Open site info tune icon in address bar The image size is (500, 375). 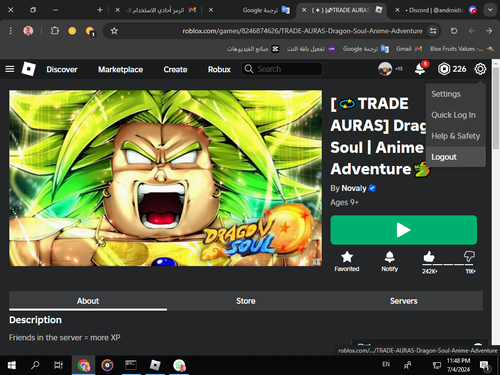pyautogui.click(x=433, y=31)
